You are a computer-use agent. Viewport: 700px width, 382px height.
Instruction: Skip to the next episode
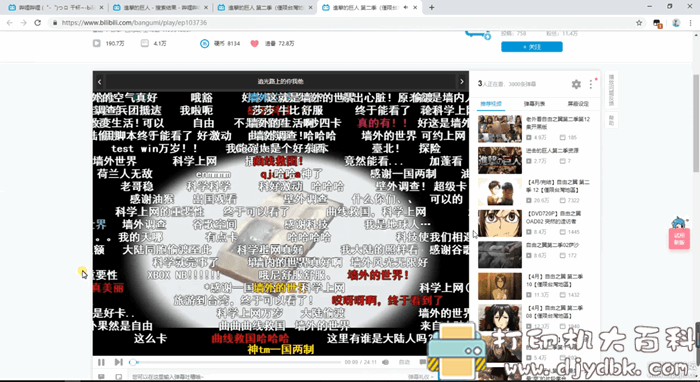pyautogui.click(x=118, y=362)
